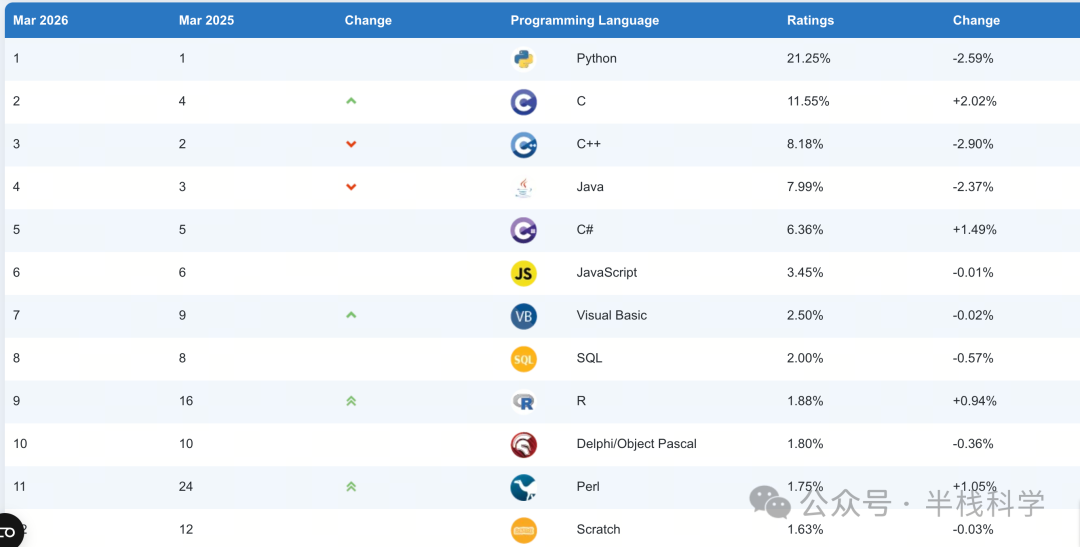The image size is (1080, 547).
Task: Click the Programming Language column header
Action: coord(584,20)
